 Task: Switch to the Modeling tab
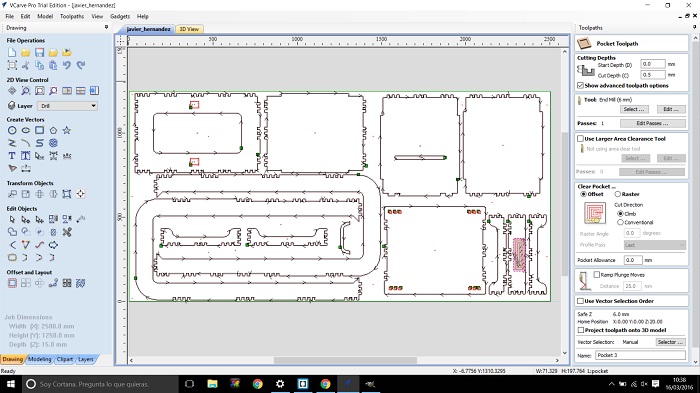(x=39, y=359)
